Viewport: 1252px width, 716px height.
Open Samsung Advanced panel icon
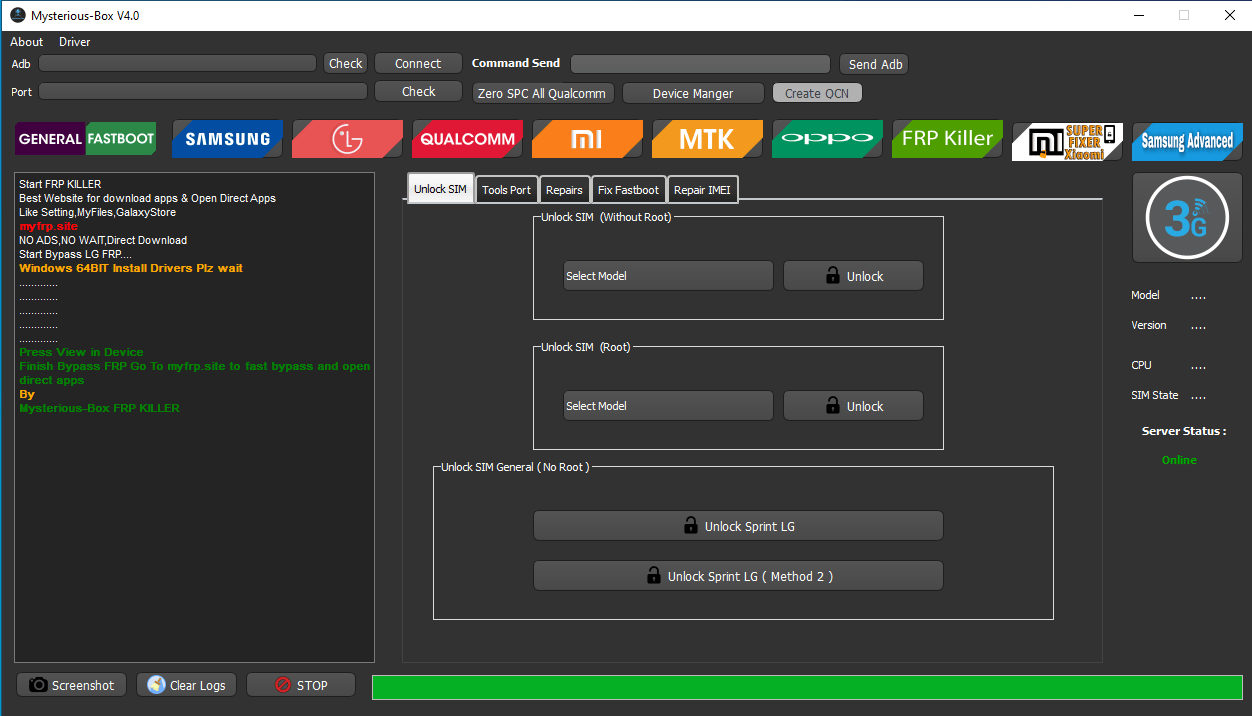1187,143
